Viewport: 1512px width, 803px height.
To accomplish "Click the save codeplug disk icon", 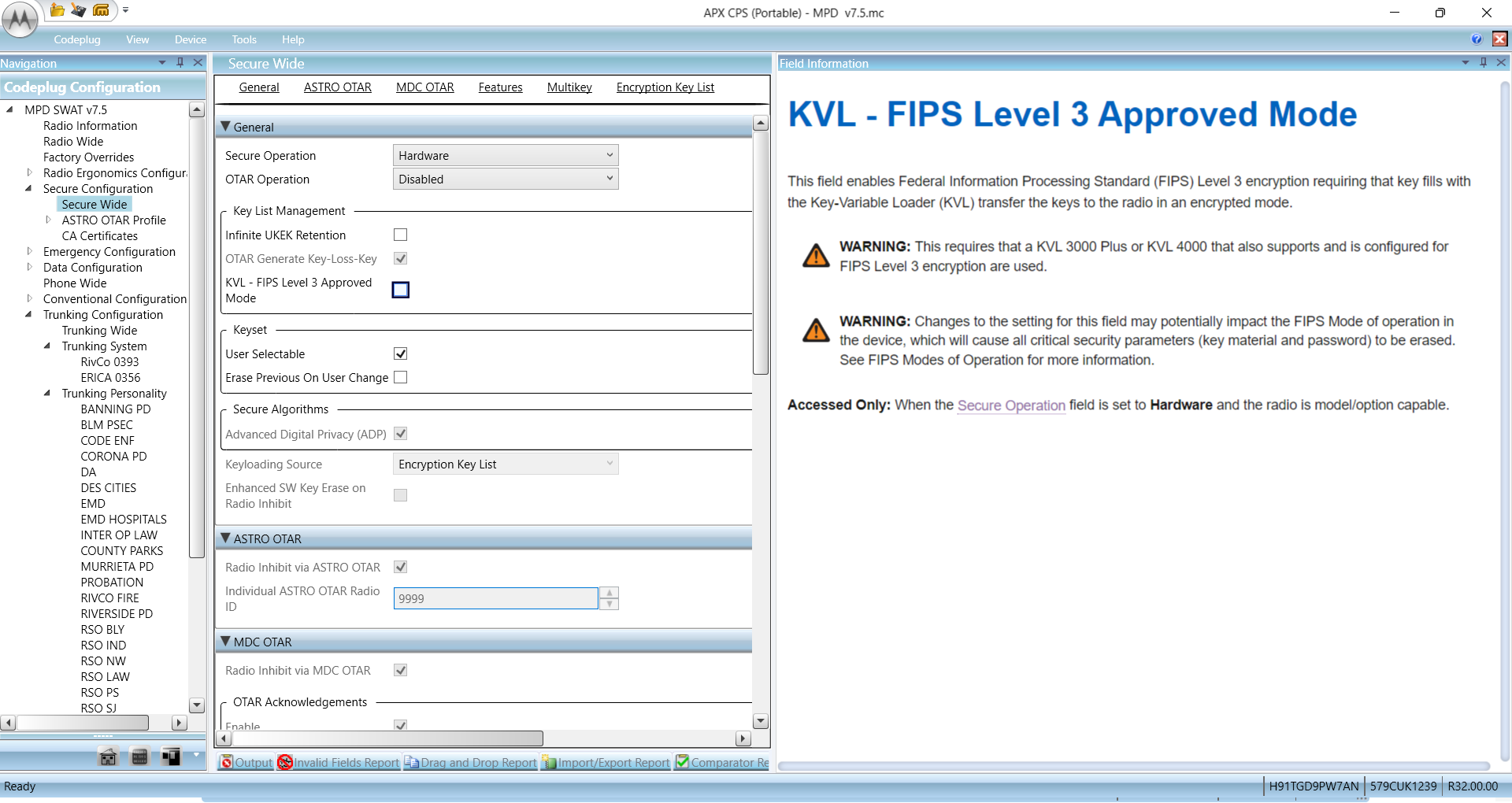I will pyautogui.click(x=78, y=10).
